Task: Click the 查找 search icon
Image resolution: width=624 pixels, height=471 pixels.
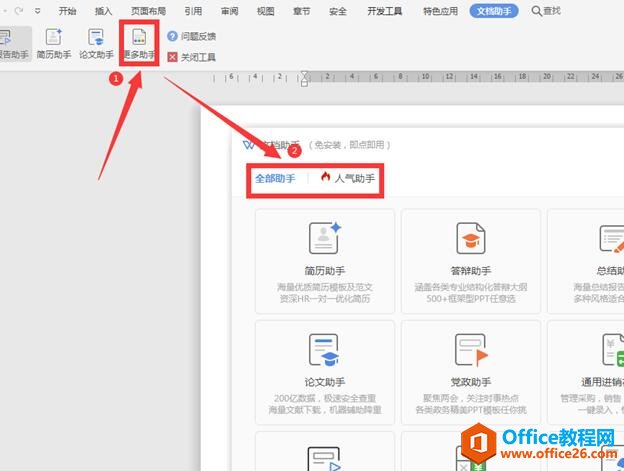Action: click(536, 11)
